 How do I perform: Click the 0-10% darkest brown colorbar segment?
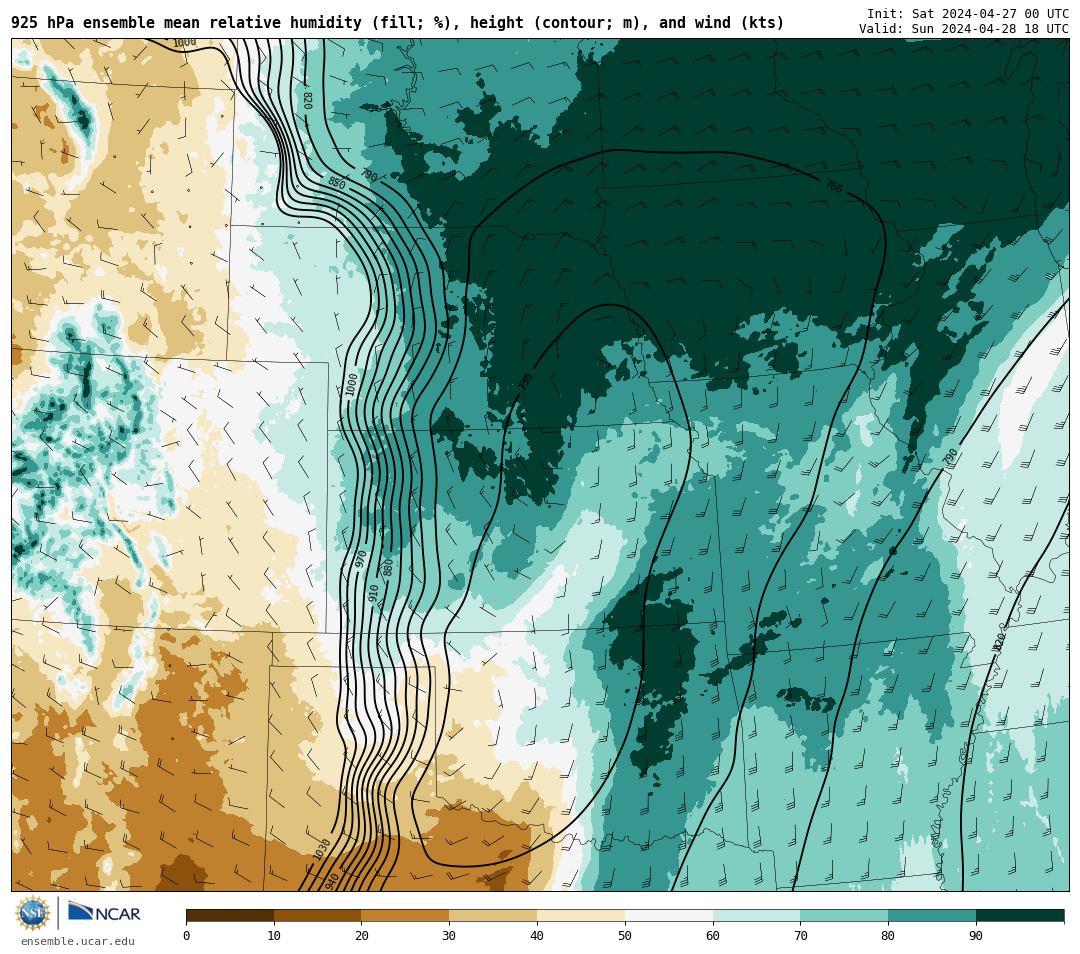[x=230, y=915]
